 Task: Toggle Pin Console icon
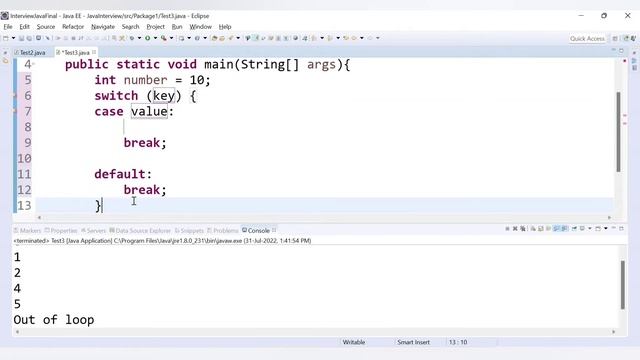coord(574,229)
